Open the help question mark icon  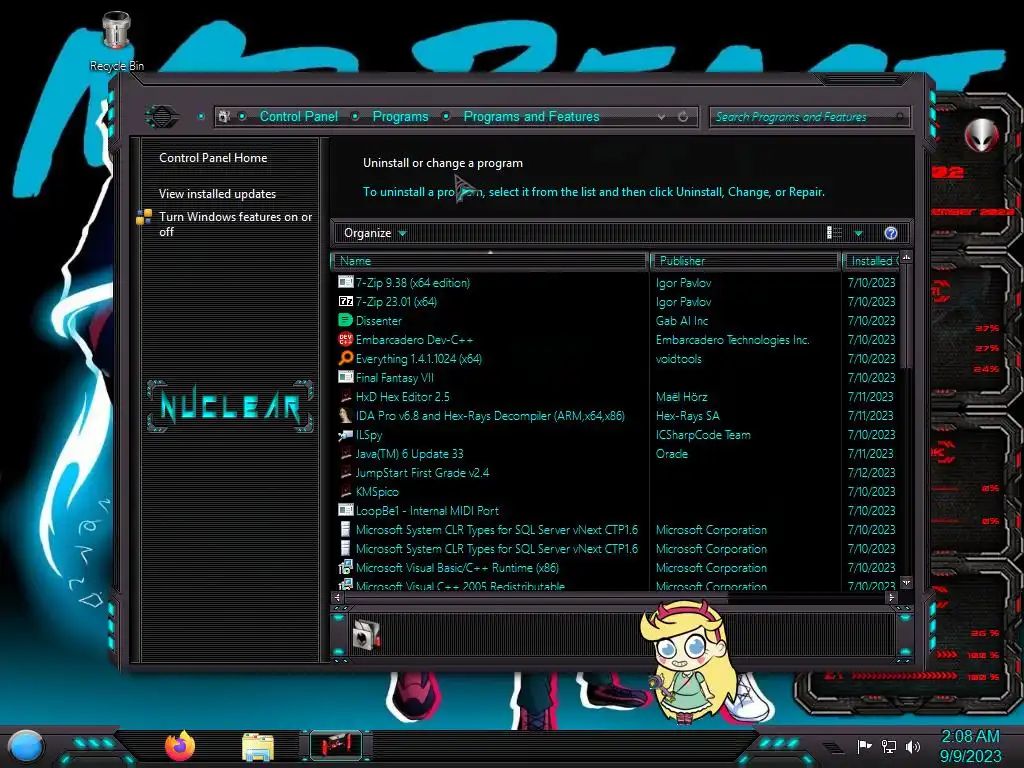coord(891,233)
